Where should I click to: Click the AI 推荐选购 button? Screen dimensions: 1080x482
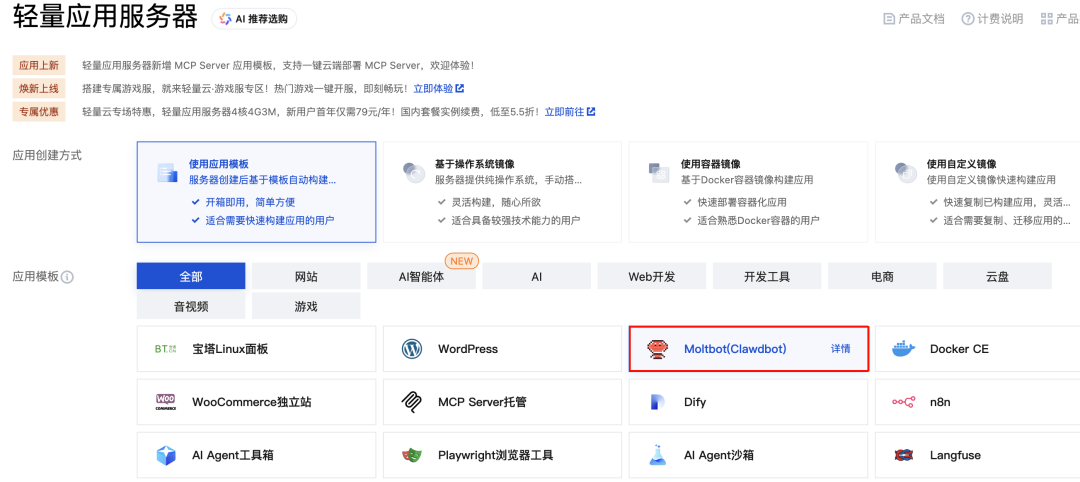(x=254, y=19)
